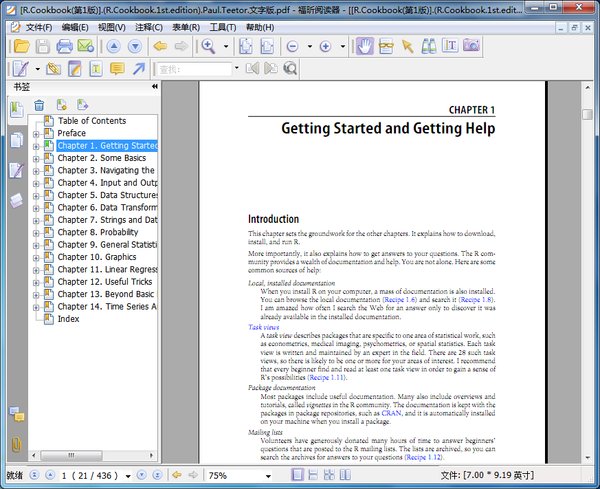Open a file with the folder icon

(21, 46)
